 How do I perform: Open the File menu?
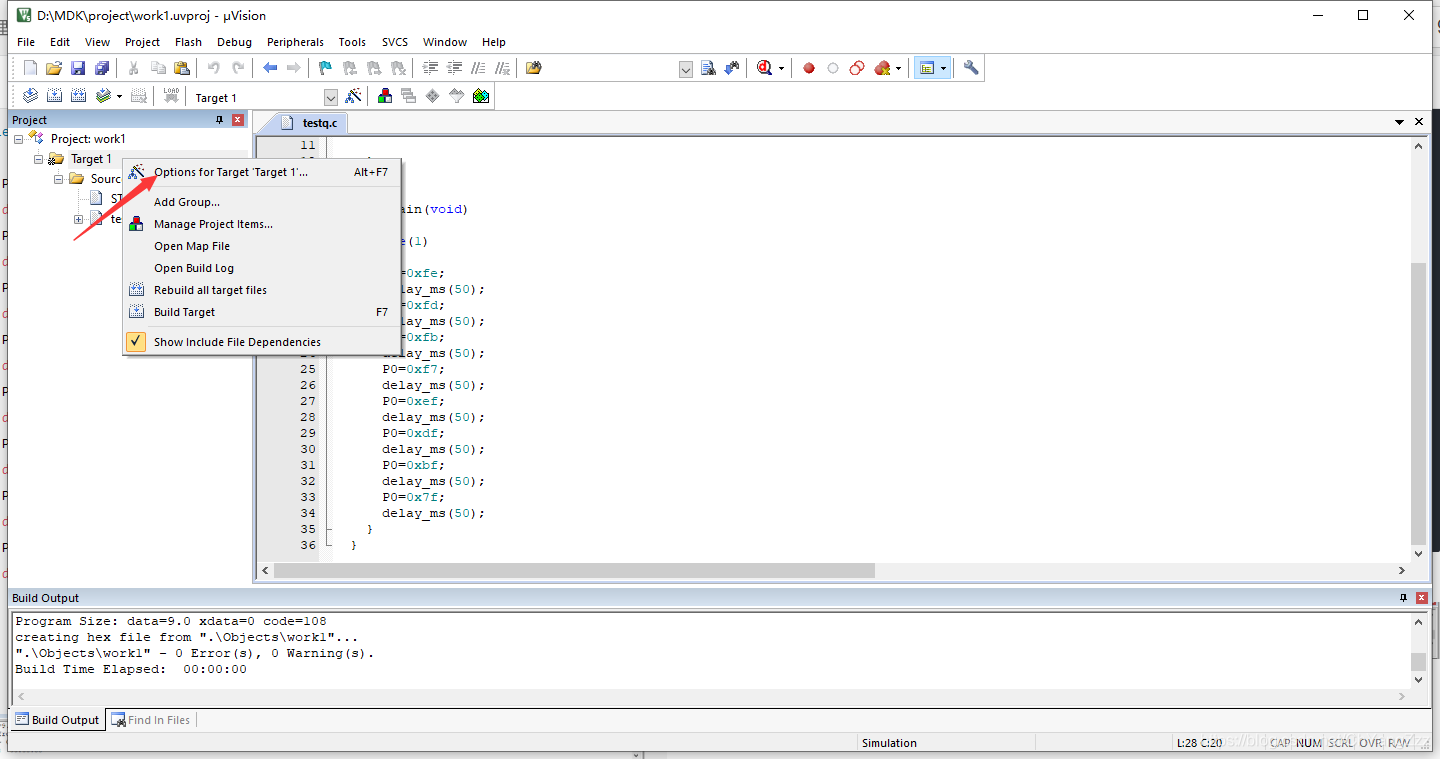pos(26,42)
